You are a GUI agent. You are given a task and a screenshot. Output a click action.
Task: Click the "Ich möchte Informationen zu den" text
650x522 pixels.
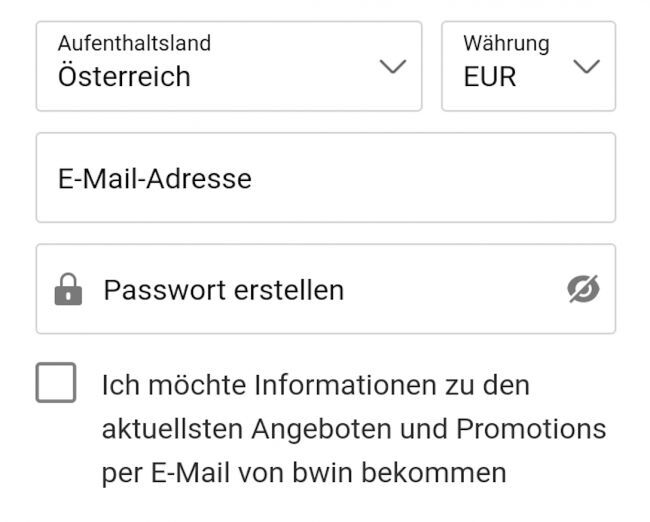(316, 385)
